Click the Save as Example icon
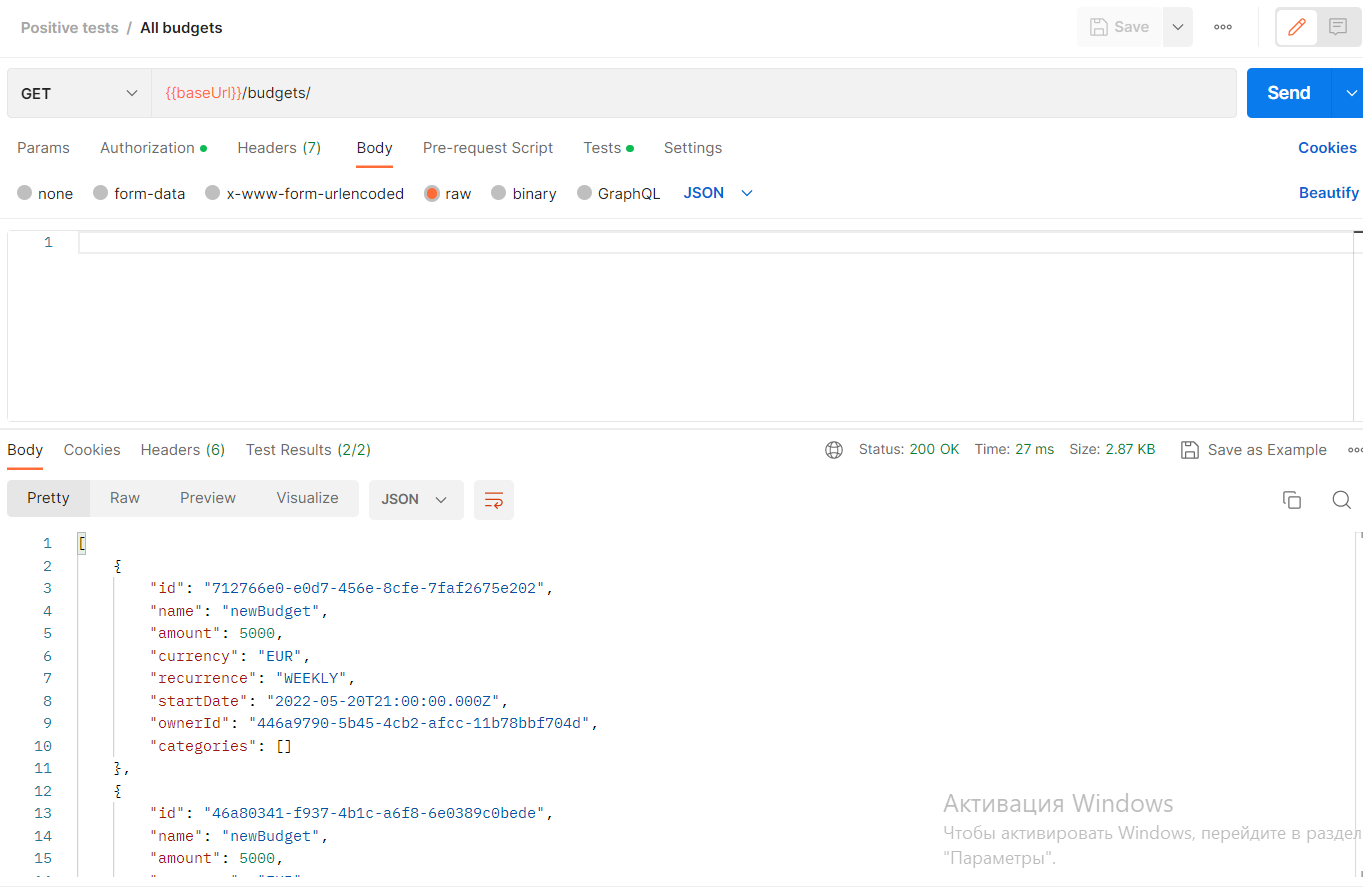The image size is (1363, 891). click(x=1189, y=450)
